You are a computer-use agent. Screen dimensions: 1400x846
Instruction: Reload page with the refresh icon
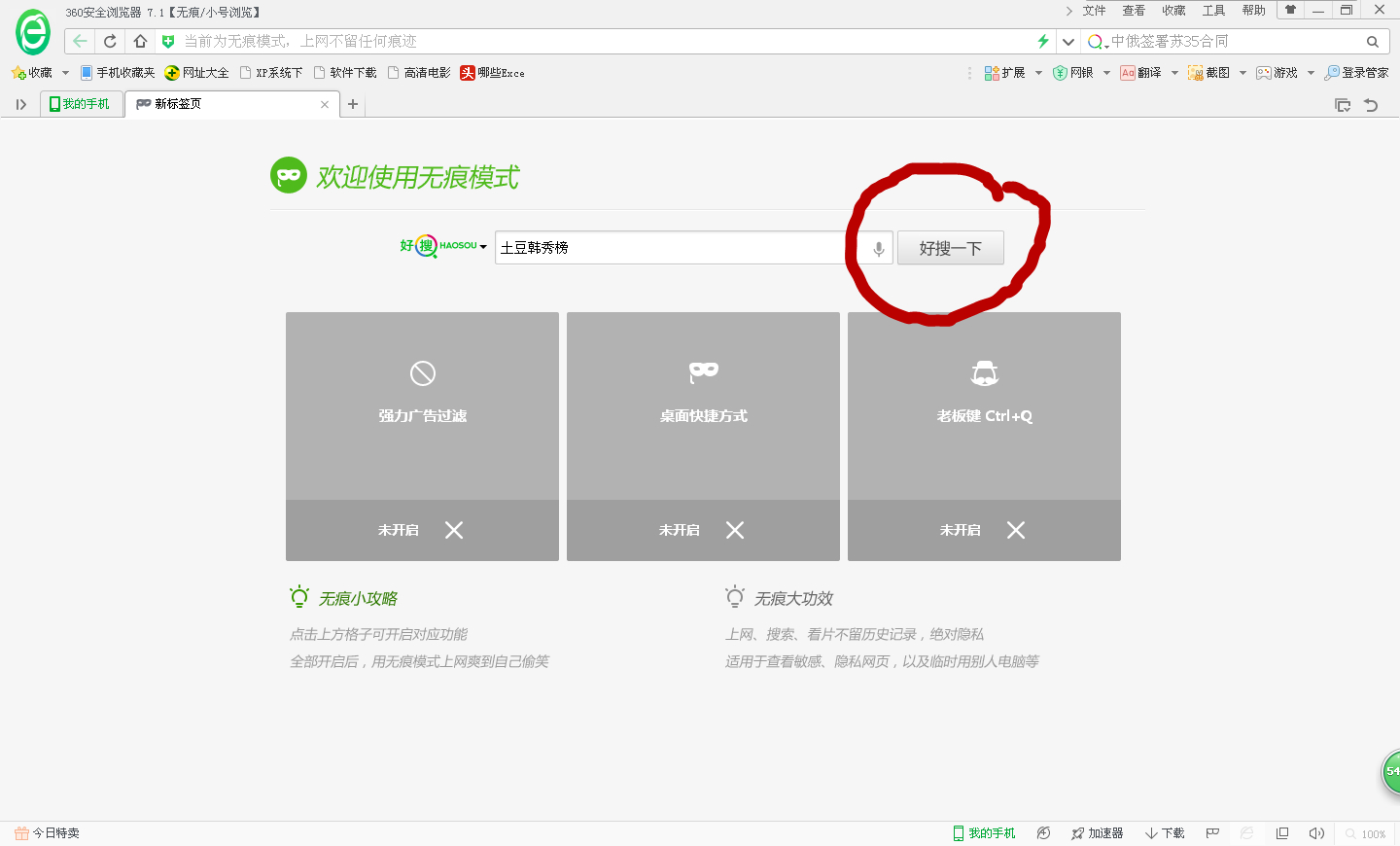110,41
